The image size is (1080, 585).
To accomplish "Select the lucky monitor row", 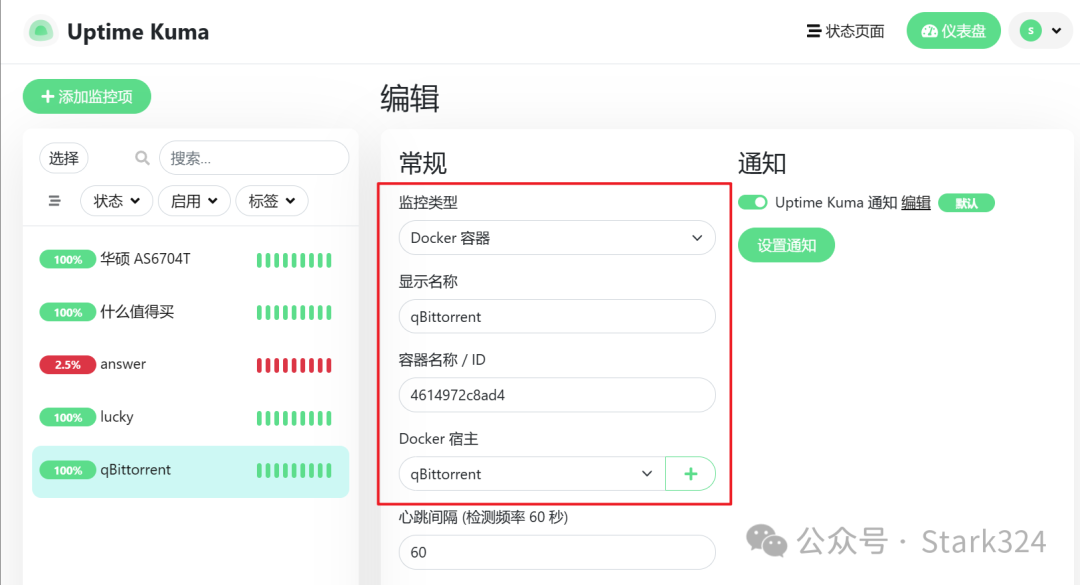I will pos(190,418).
